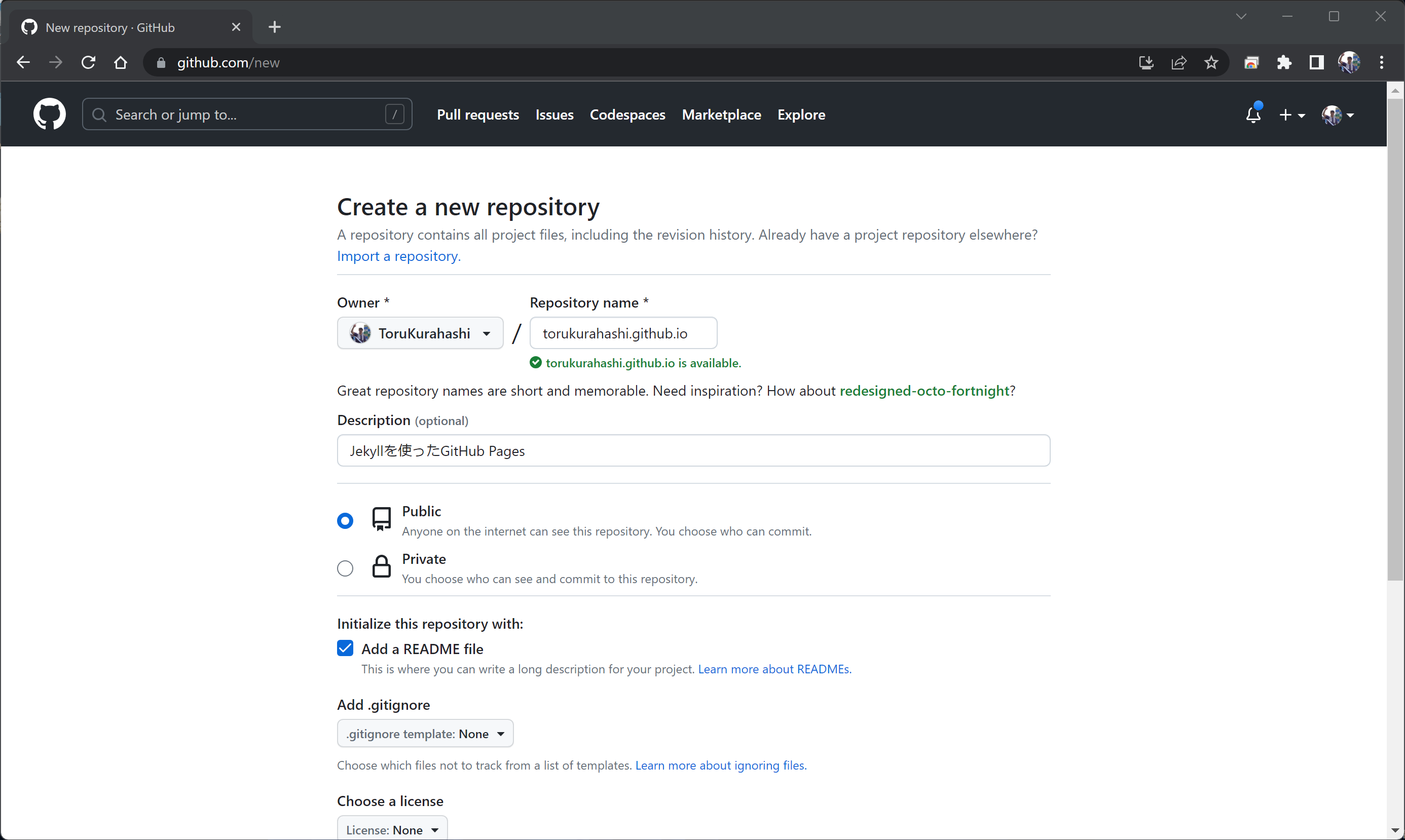Click the share page icon

[x=1178, y=62]
